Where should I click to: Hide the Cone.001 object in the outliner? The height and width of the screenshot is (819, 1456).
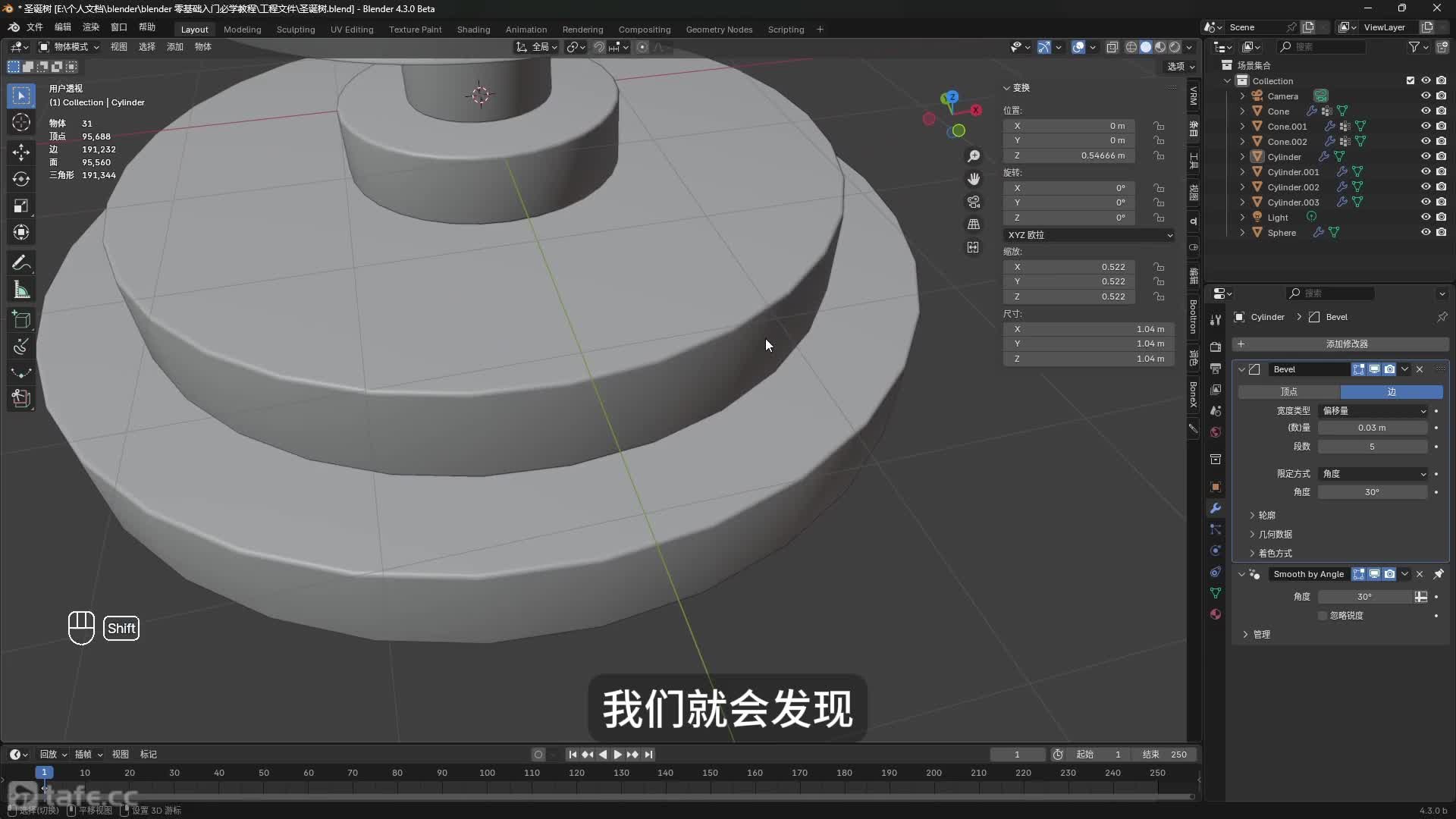pyautogui.click(x=1426, y=126)
